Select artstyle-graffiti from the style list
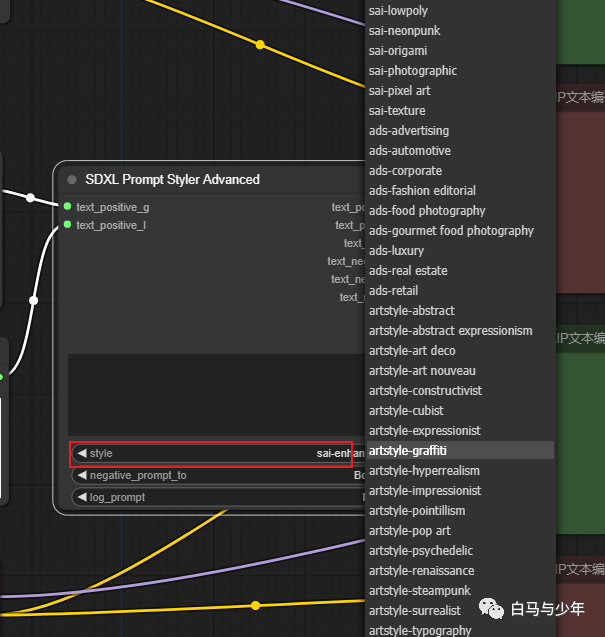This screenshot has width=605, height=637. (x=408, y=451)
